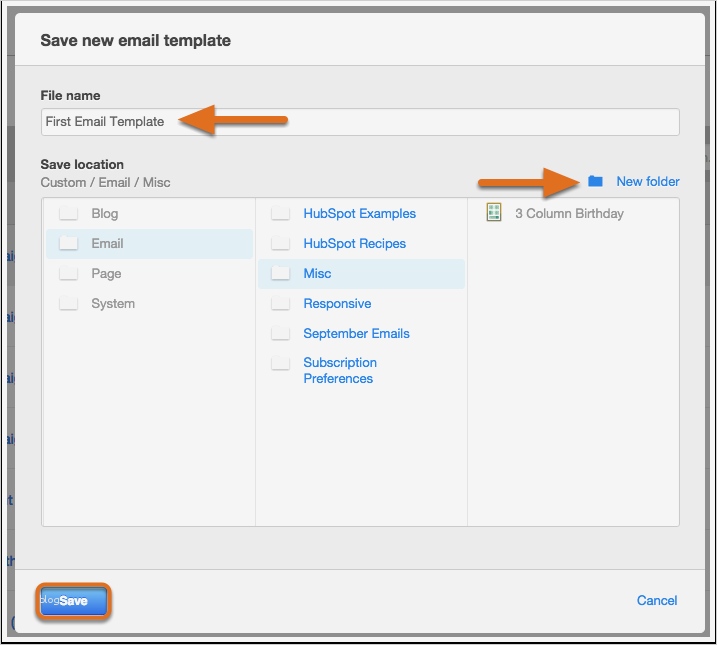Open the Subscription Preferences folder
The height and width of the screenshot is (645, 717).
(x=340, y=371)
